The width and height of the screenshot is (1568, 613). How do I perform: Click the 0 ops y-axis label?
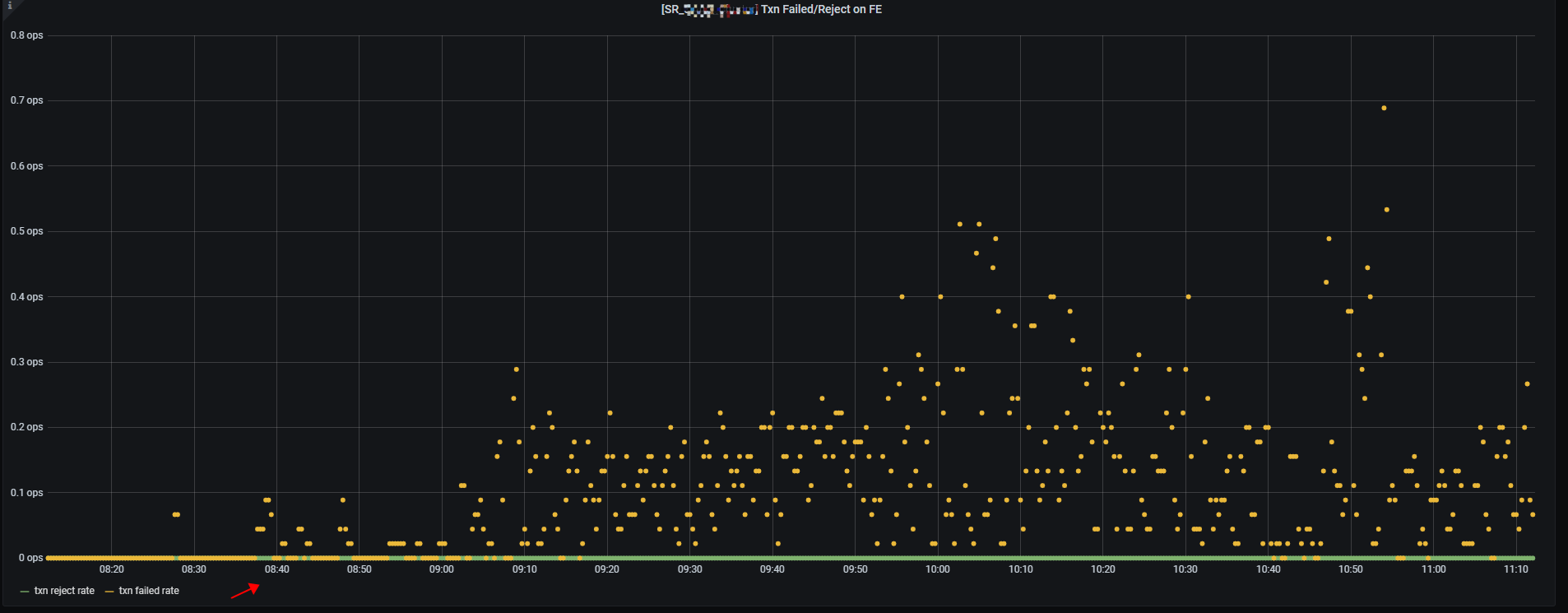click(x=31, y=558)
